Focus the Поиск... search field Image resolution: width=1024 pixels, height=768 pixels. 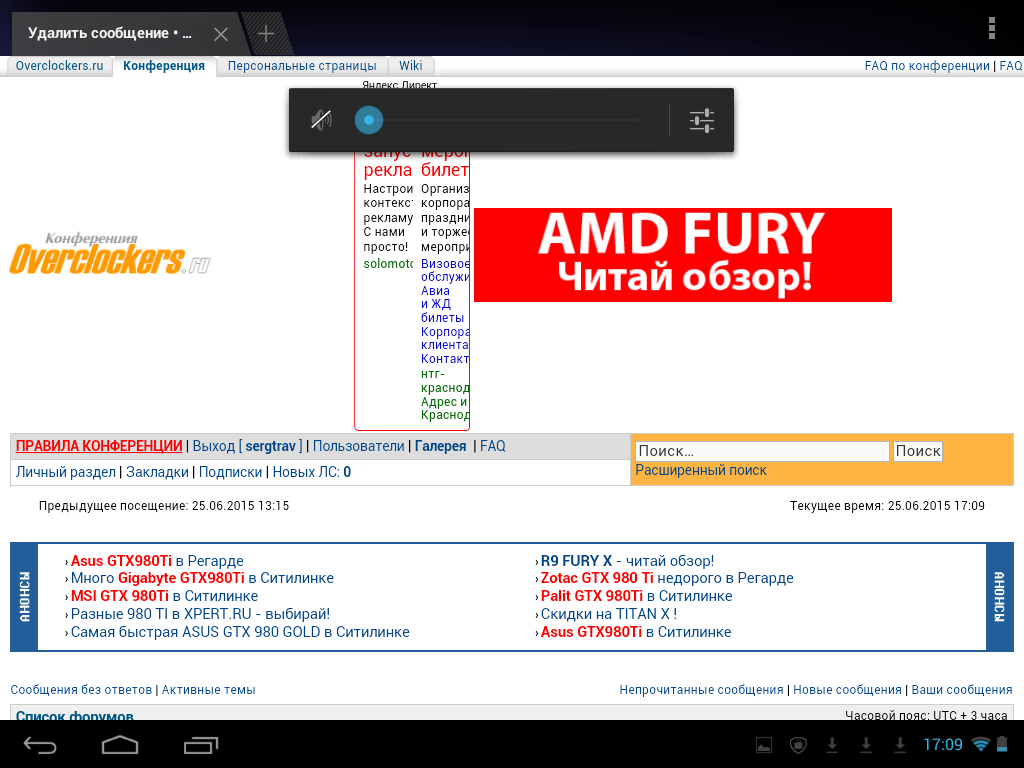coord(762,451)
